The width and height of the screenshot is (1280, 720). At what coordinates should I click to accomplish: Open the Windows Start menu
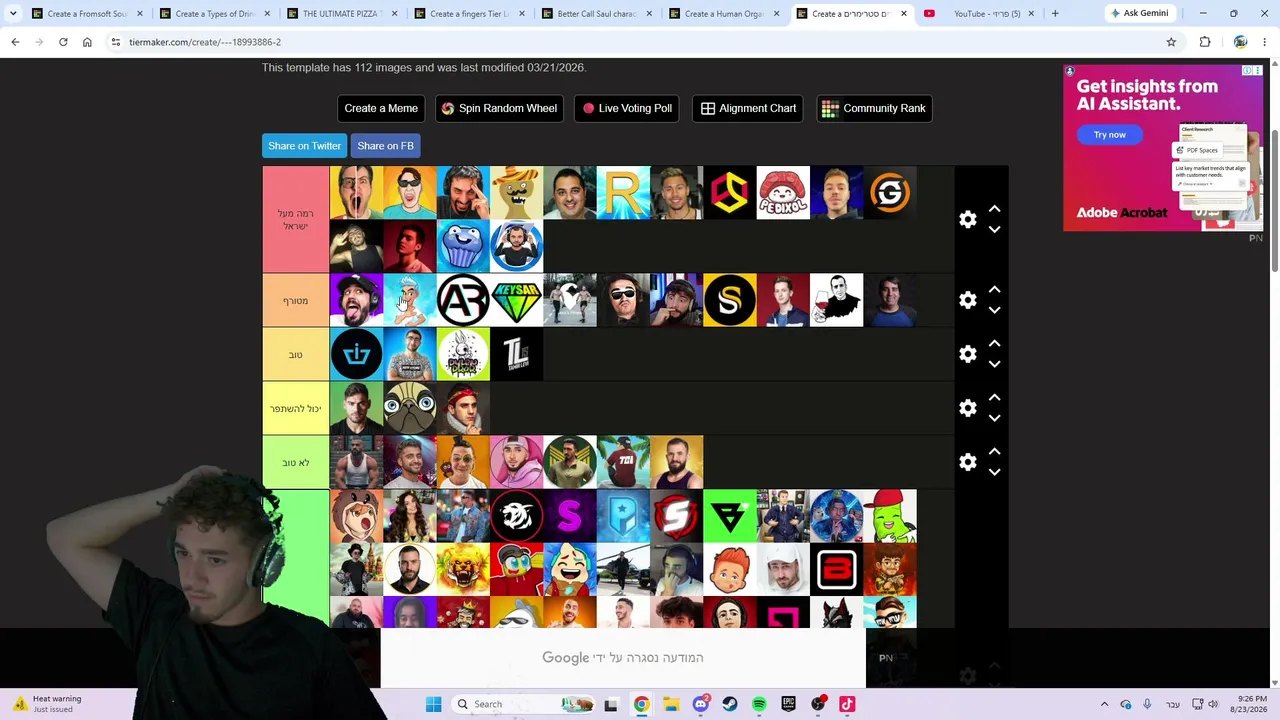[x=433, y=704]
